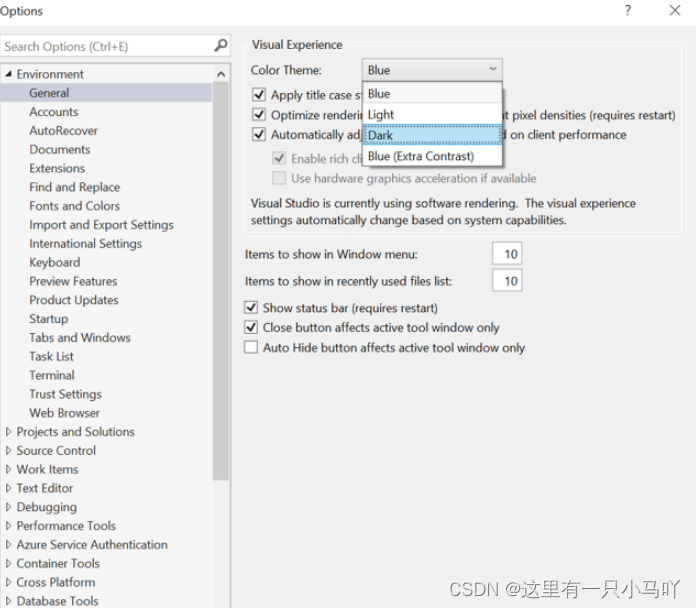Choose Blue (Extra Contrast) theme
The image size is (696, 608).
[x=432, y=156]
